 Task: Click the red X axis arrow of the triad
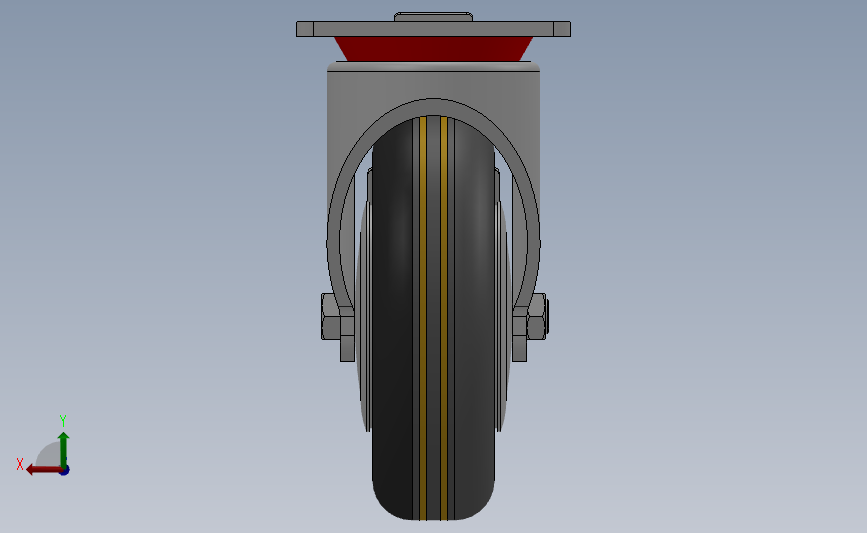[43, 470]
